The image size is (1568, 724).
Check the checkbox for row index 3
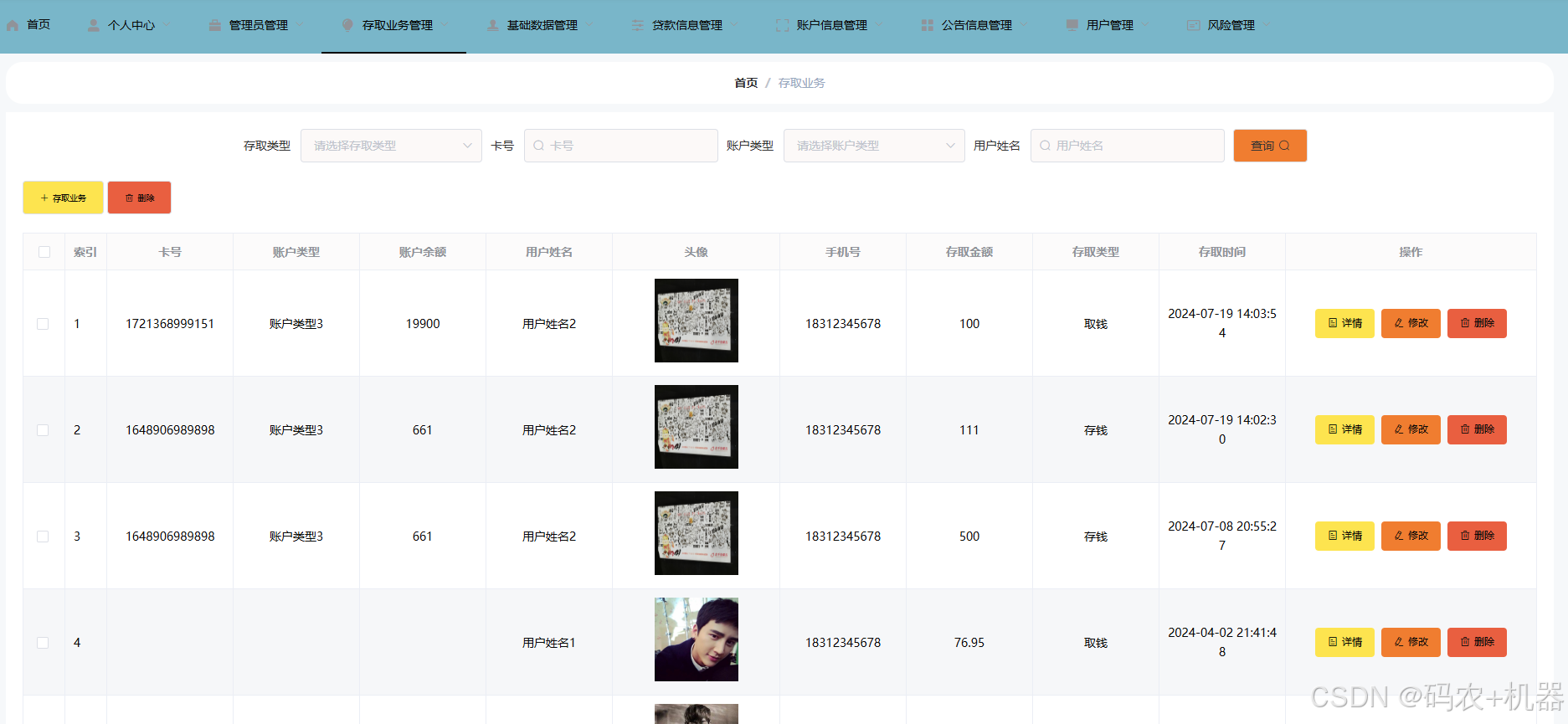(x=43, y=537)
